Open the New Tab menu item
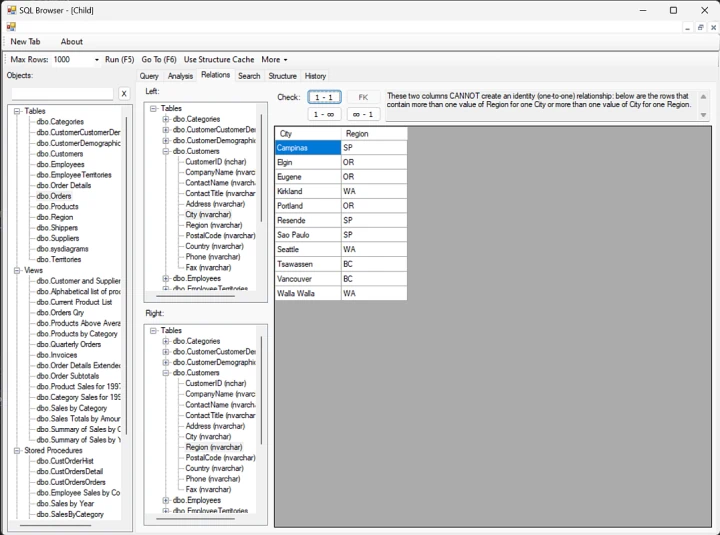This screenshot has width=720, height=535. pos(25,41)
